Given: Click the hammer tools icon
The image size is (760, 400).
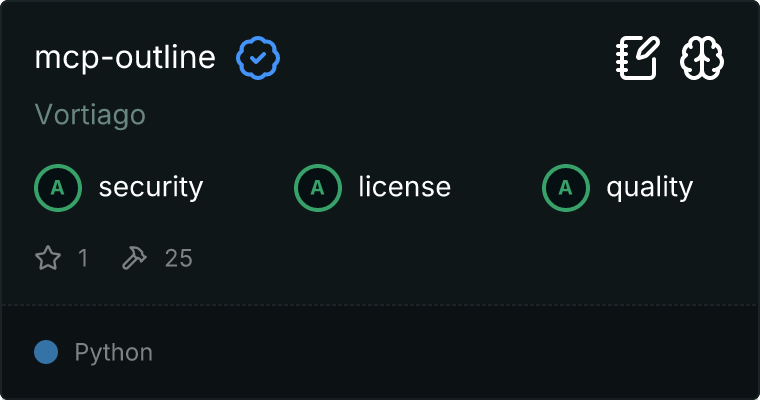Looking at the screenshot, I should pyautogui.click(x=134, y=259).
